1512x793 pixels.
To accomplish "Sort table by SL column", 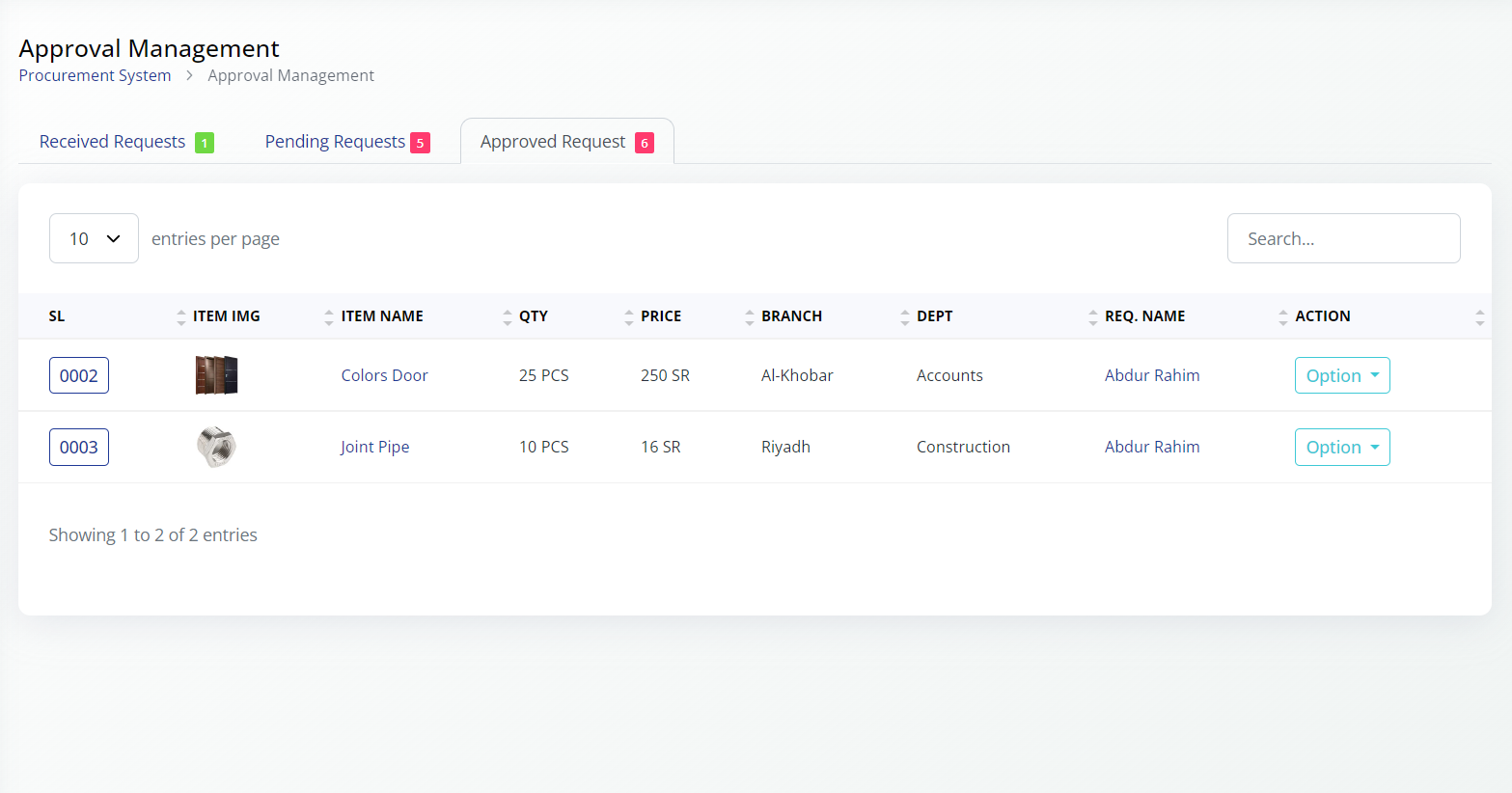I will coord(57,316).
